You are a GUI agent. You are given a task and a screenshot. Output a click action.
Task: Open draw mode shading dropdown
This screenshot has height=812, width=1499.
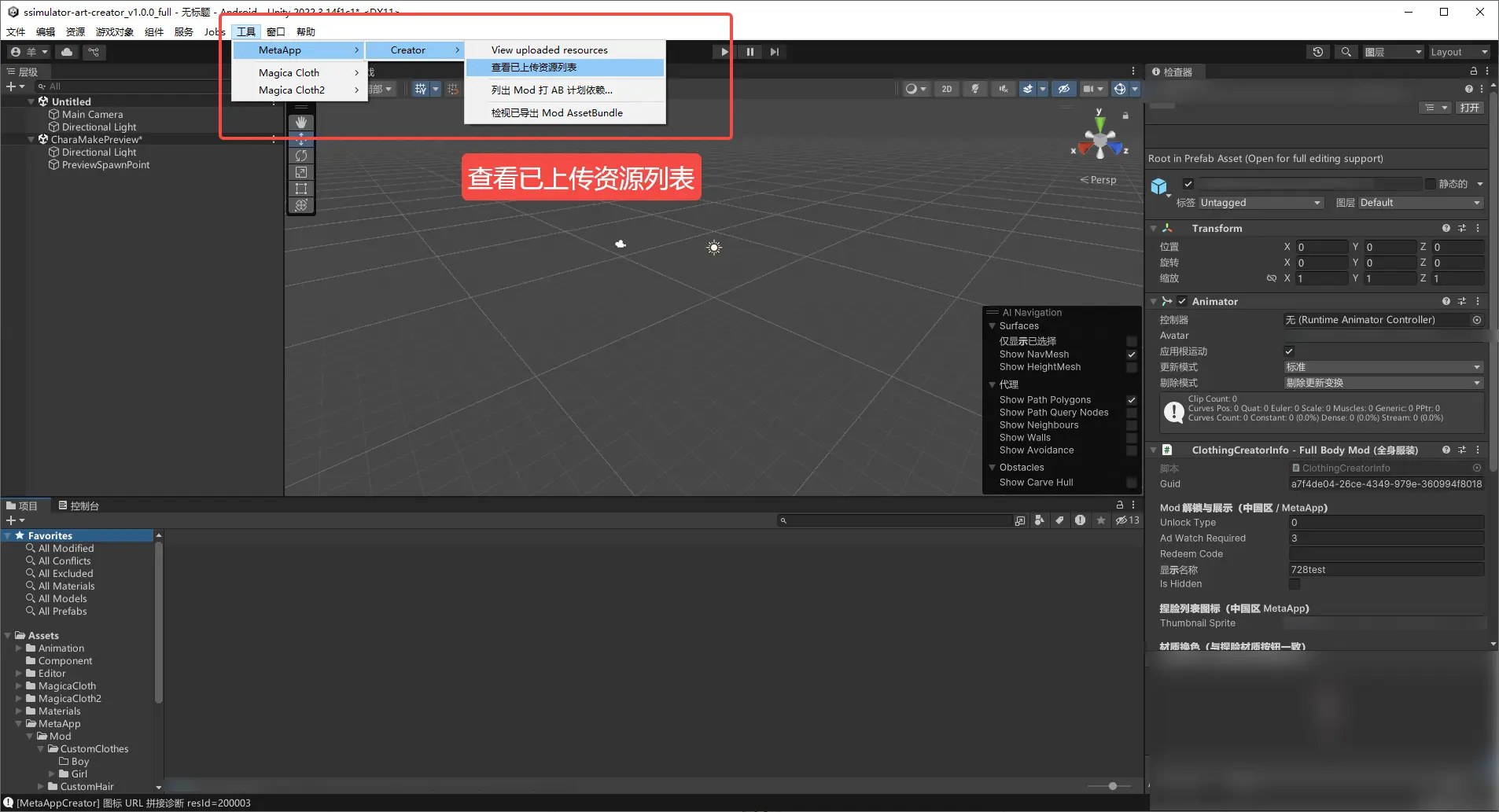pyautogui.click(x=915, y=89)
